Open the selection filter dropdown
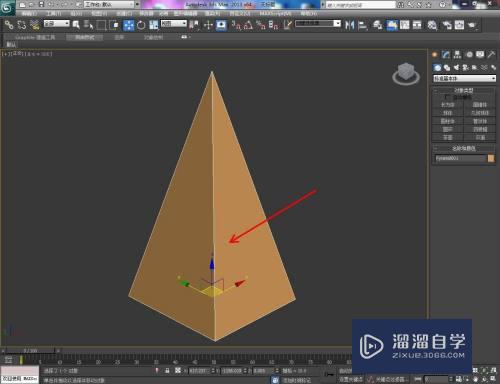The height and width of the screenshot is (384, 500). 57,23
